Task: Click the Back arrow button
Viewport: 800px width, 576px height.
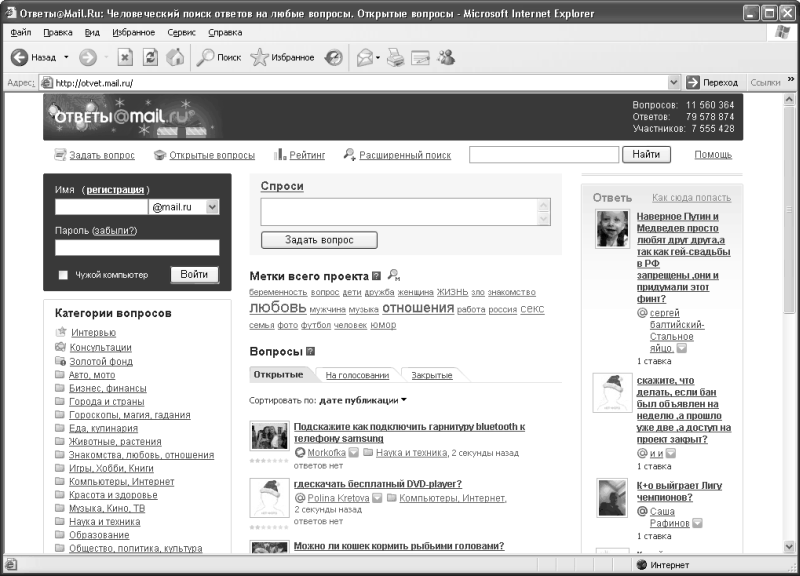Action: (x=19, y=57)
